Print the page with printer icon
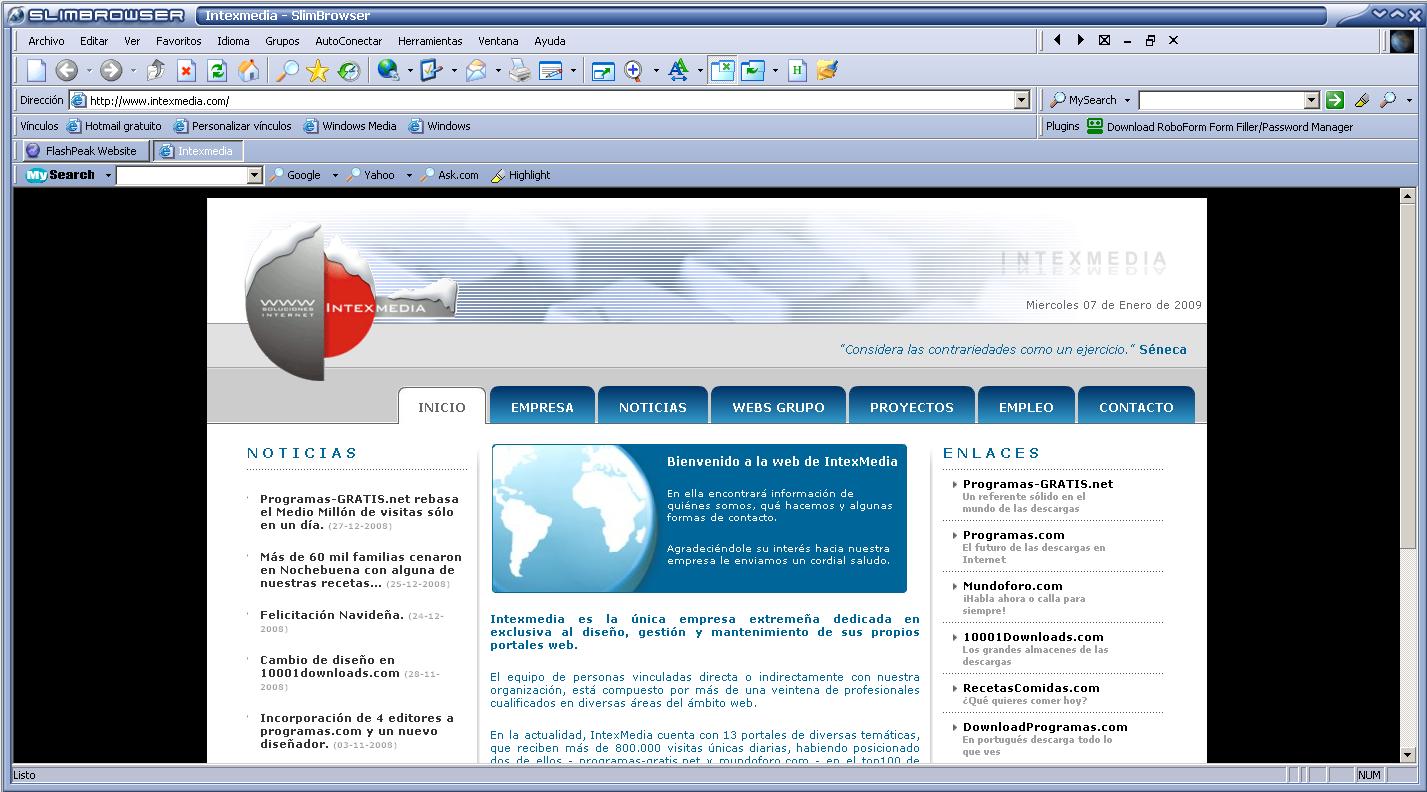Viewport: 1427px width, 792px height. pos(520,70)
